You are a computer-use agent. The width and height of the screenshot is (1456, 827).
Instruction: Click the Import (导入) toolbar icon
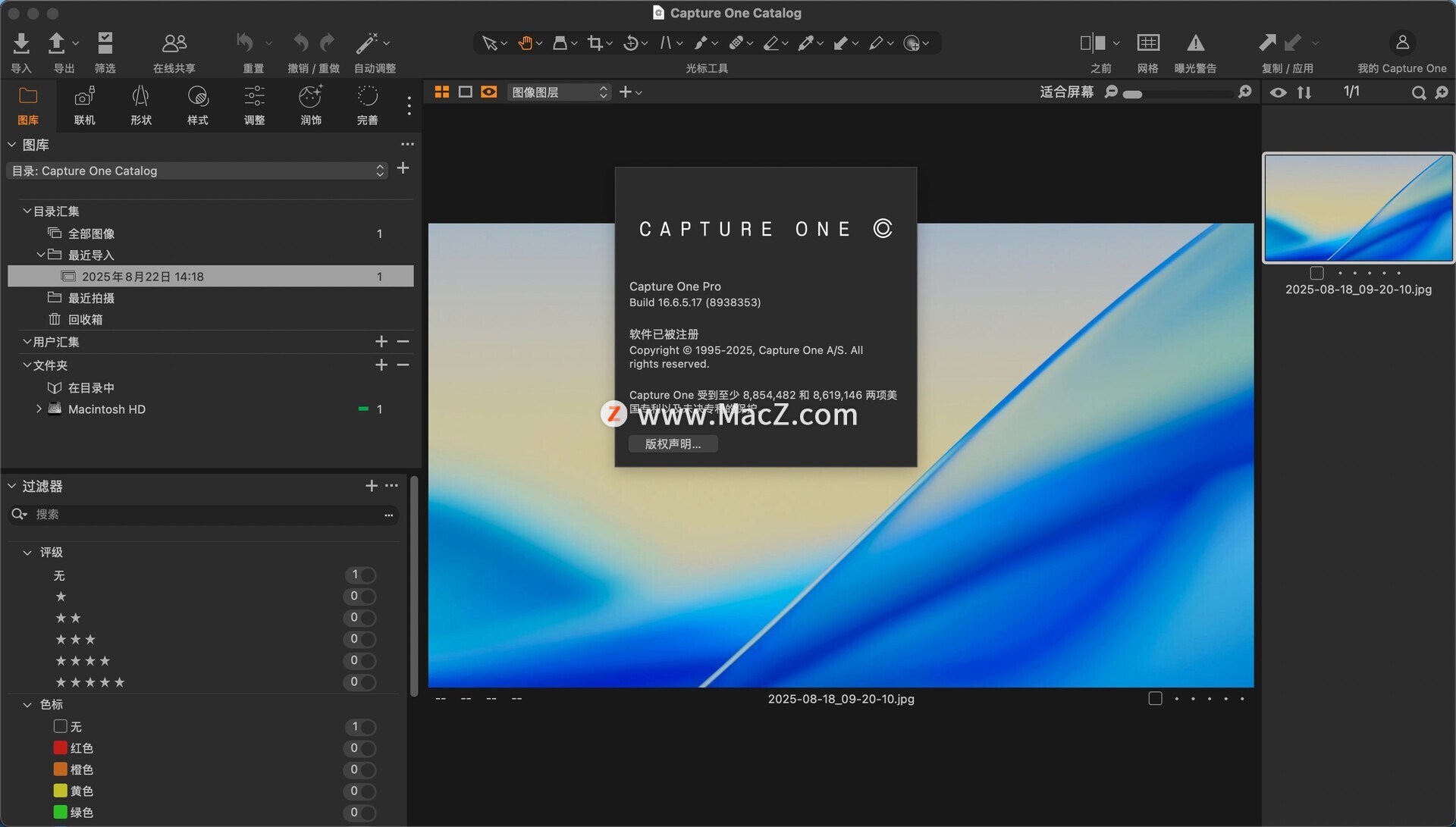coord(21,43)
